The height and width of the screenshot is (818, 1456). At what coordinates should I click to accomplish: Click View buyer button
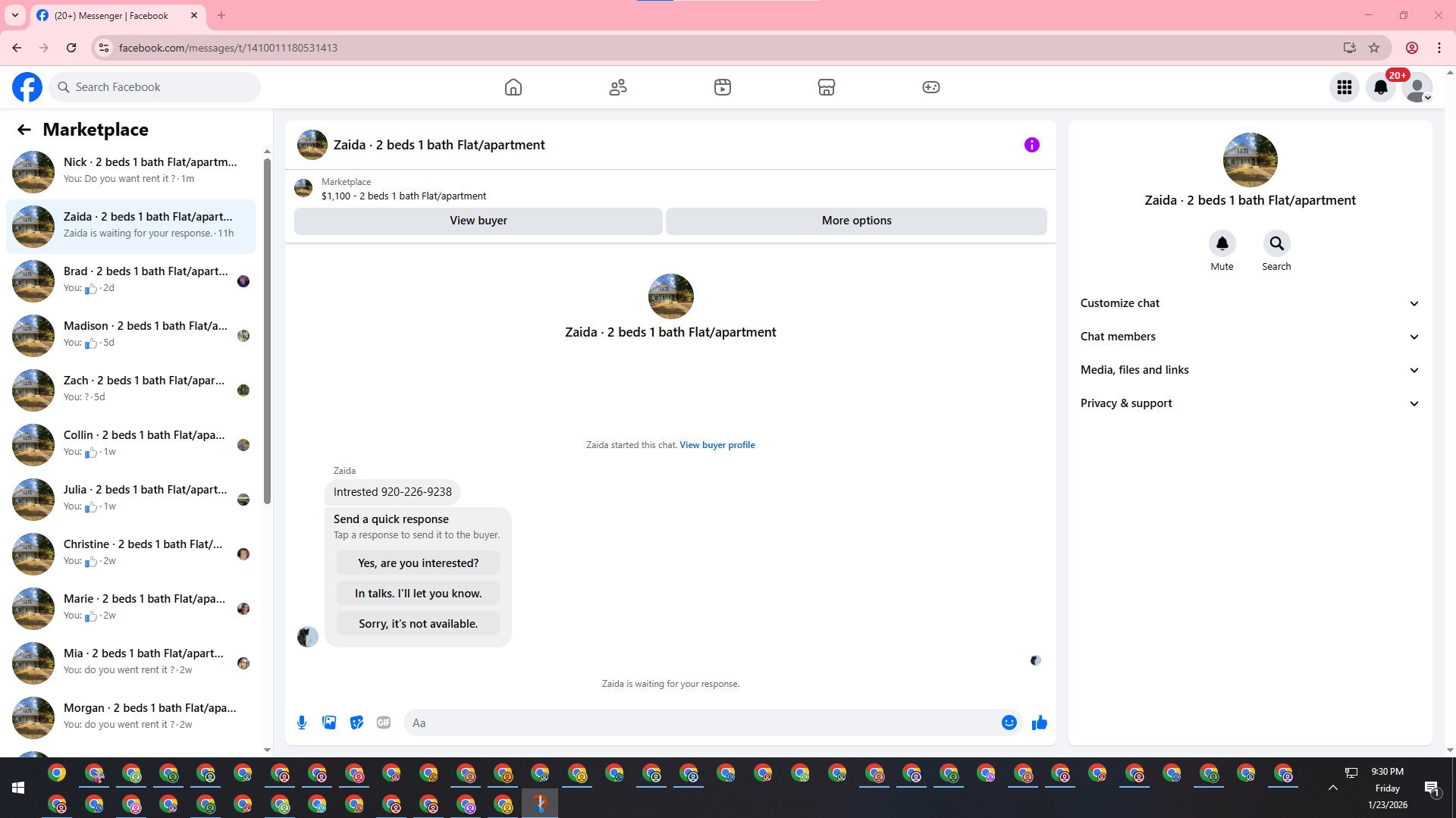coord(479,221)
